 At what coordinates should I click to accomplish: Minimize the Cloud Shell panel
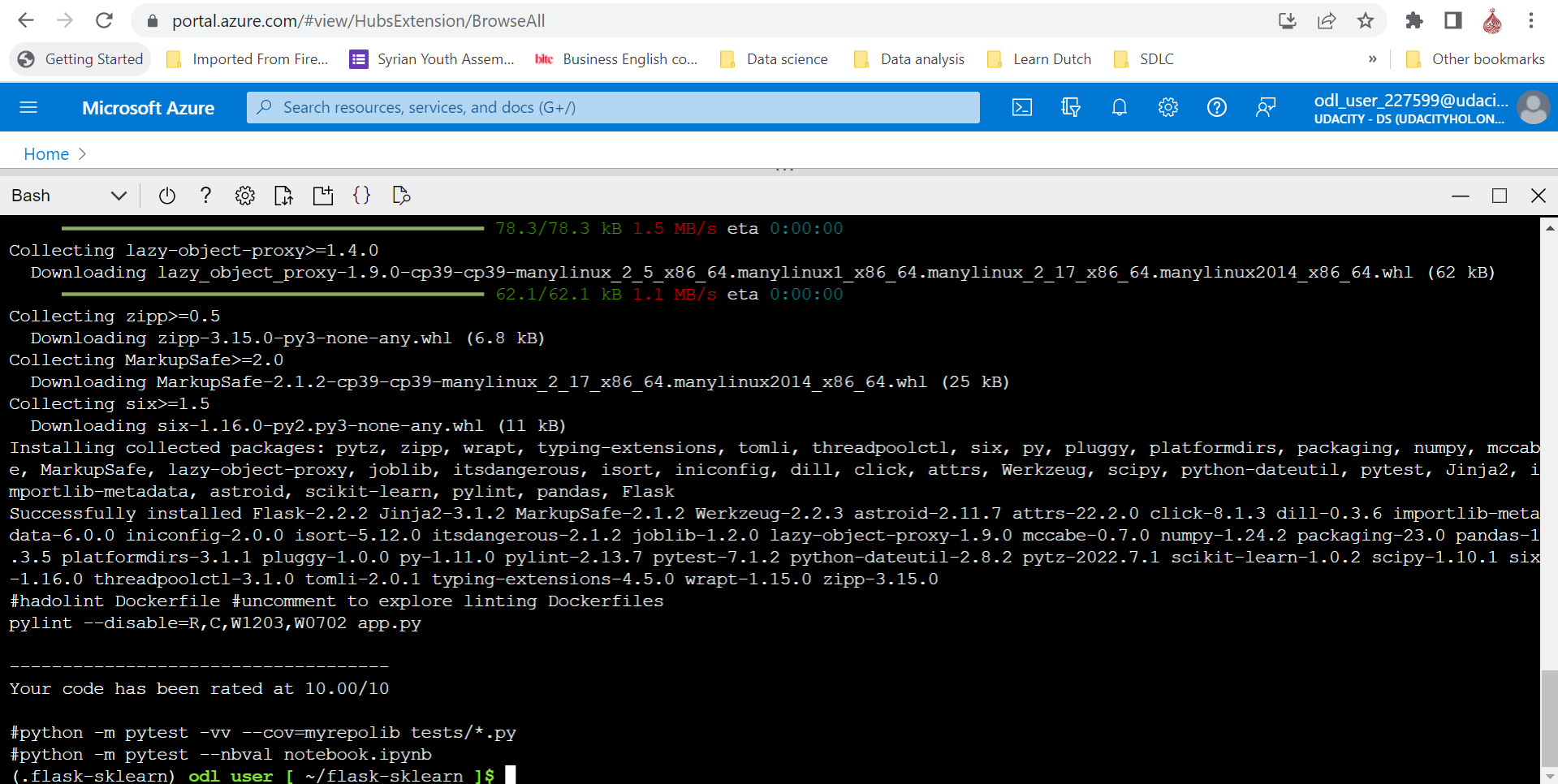pos(1461,196)
